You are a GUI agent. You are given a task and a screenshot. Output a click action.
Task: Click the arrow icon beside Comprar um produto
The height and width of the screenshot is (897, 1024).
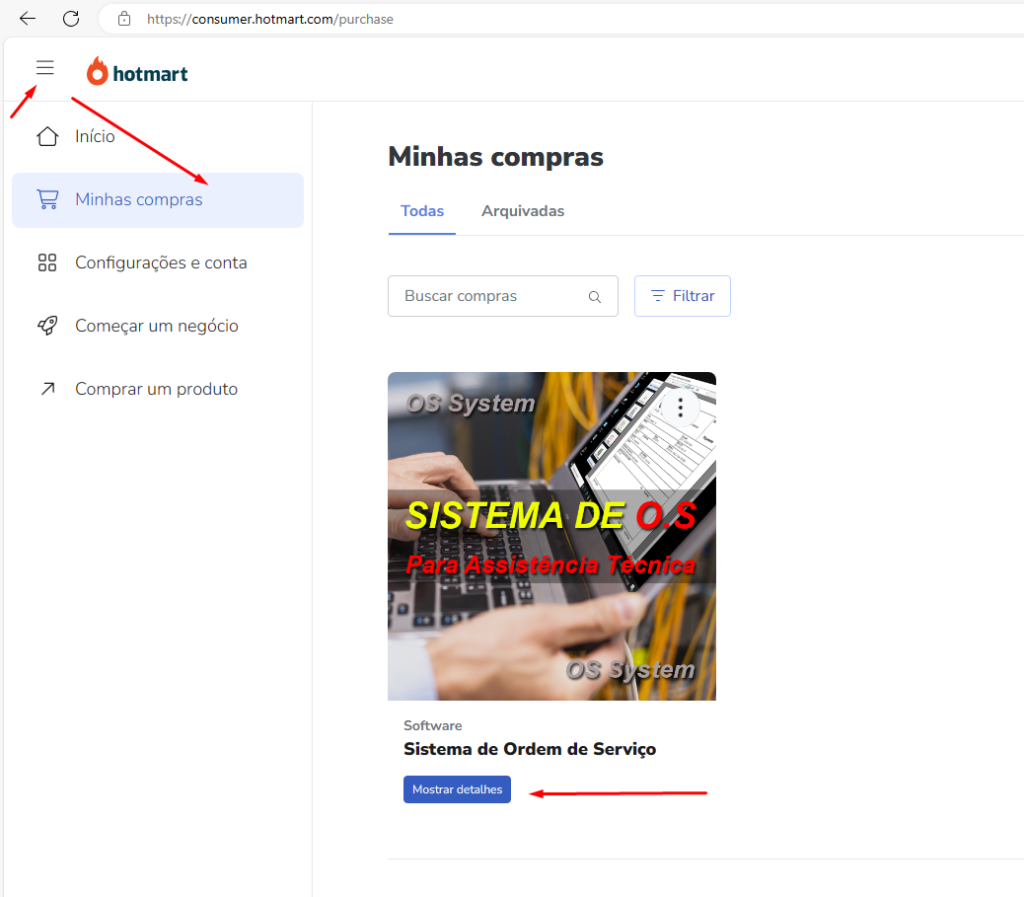click(x=48, y=388)
